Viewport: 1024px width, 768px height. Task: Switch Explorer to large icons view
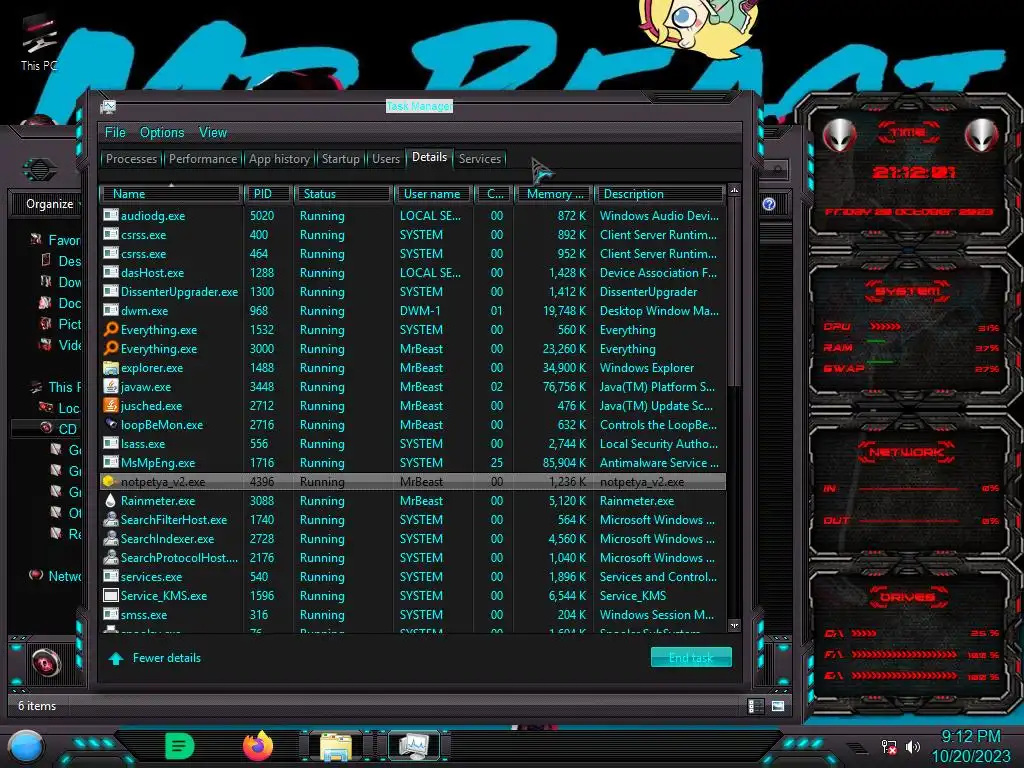(778, 706)
